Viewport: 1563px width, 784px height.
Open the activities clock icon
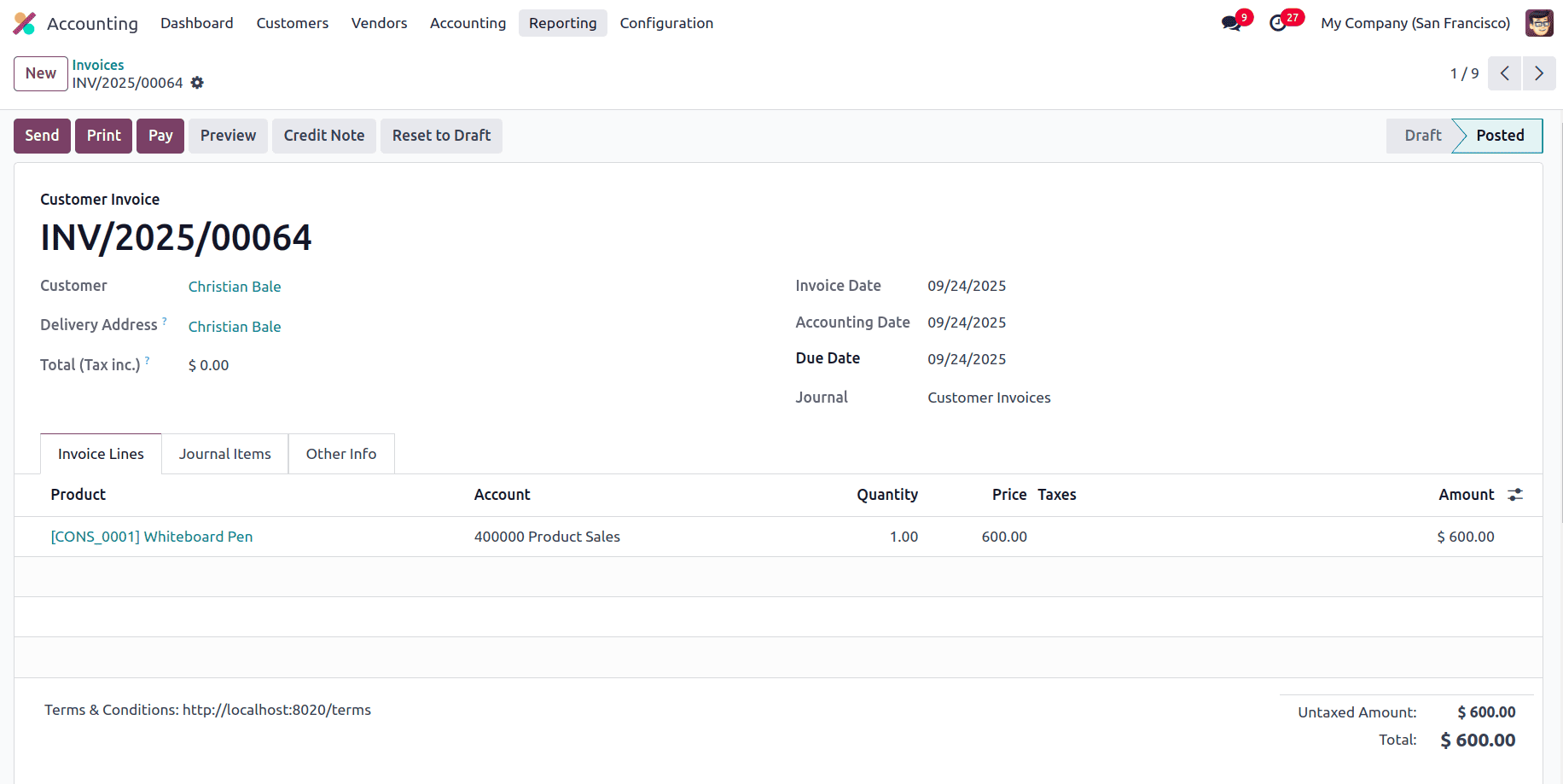click(x=1278, y=23)
